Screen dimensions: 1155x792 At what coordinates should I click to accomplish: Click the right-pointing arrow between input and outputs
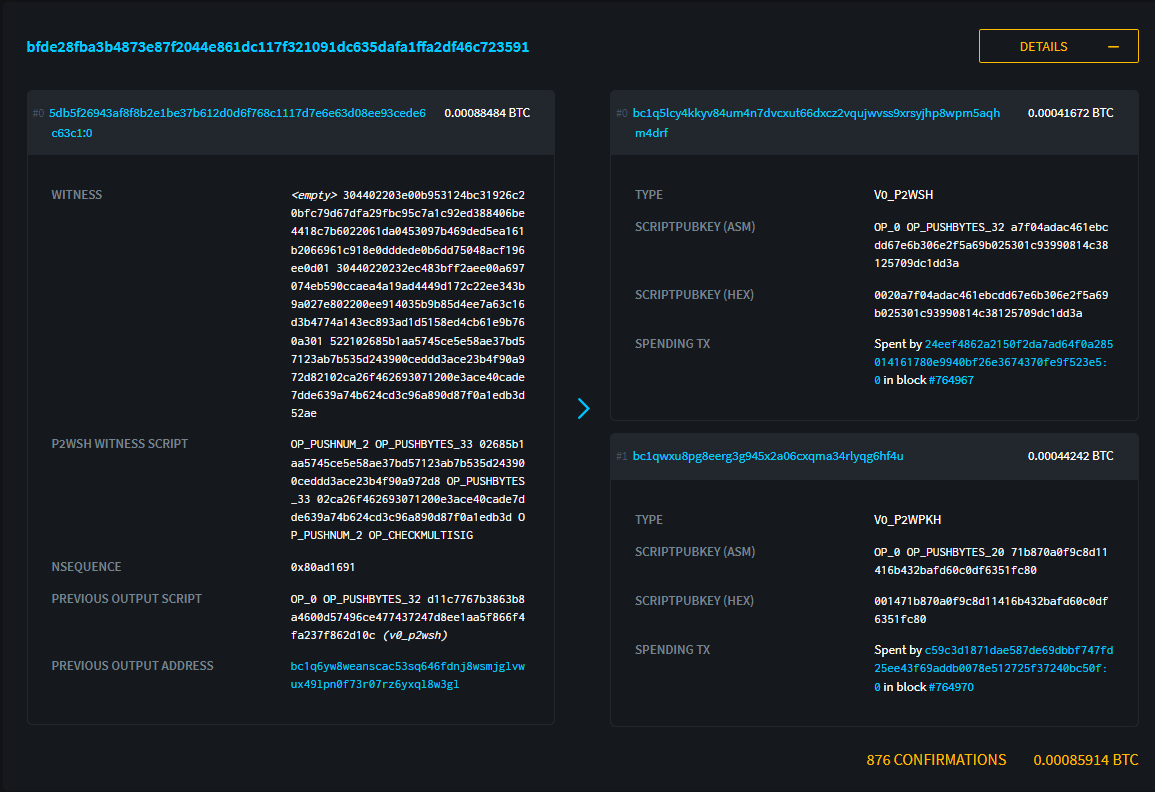click(x=584, y=408)
